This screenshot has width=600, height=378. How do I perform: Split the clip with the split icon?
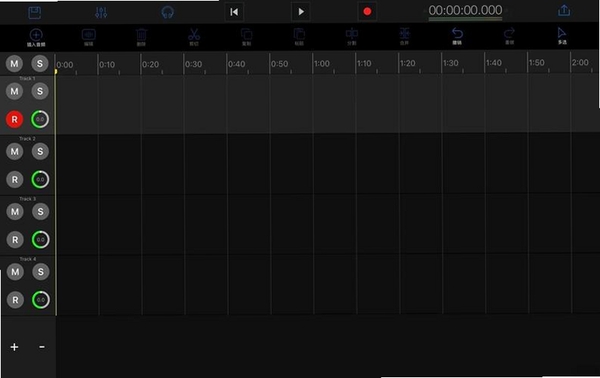(x=352, y=37)
